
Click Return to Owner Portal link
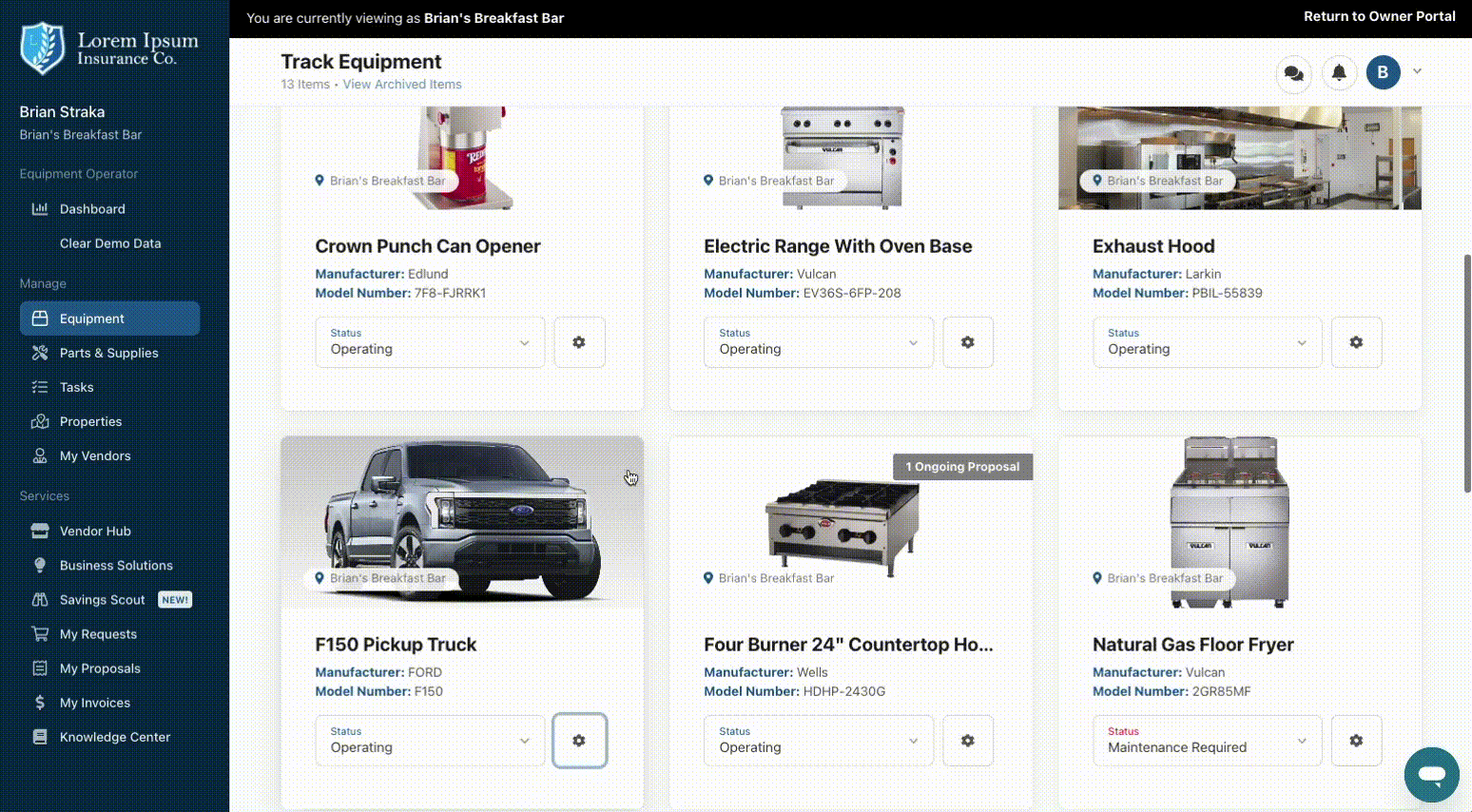[x=1379, y=16]
